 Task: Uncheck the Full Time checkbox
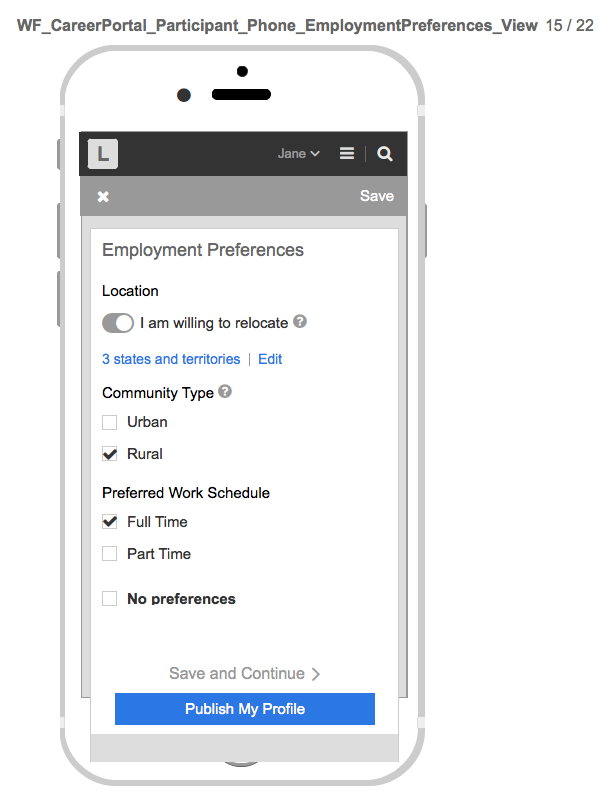(x=110, y=522)
